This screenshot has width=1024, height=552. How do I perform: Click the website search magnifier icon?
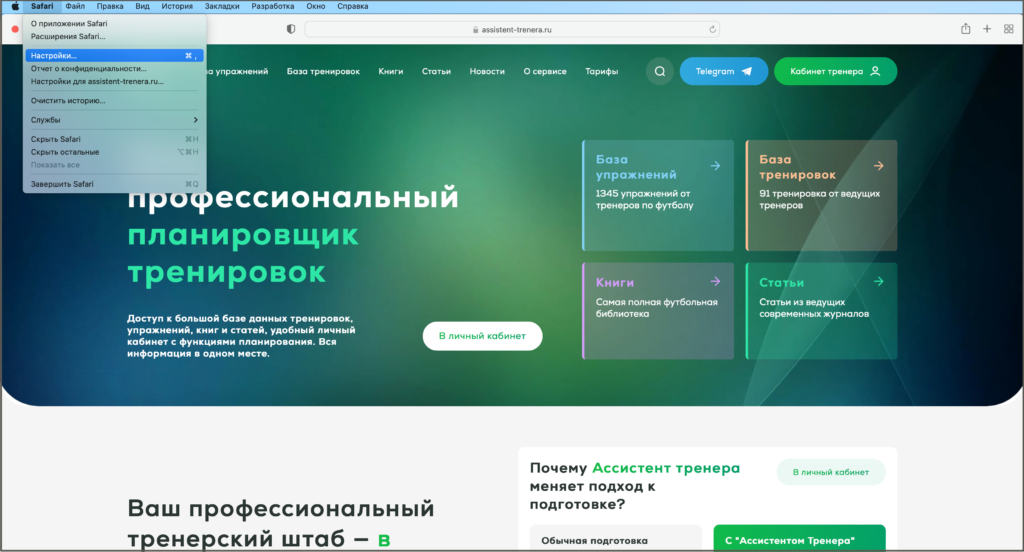(660, 71)
